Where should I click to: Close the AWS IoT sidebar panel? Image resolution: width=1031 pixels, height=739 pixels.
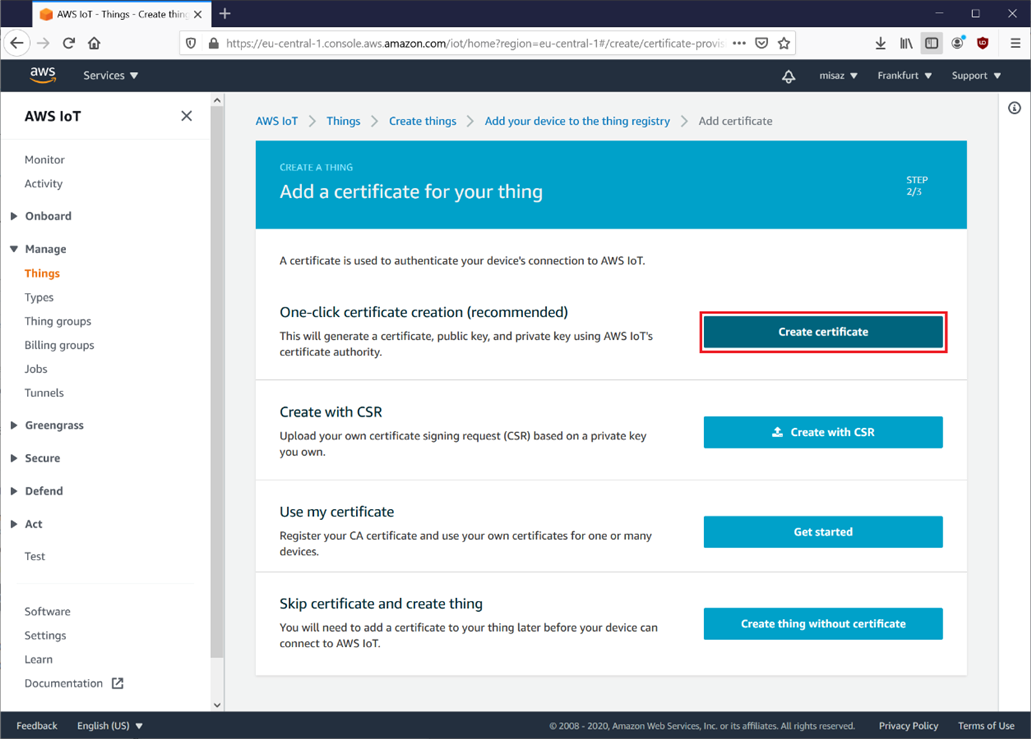pos(186,116)
